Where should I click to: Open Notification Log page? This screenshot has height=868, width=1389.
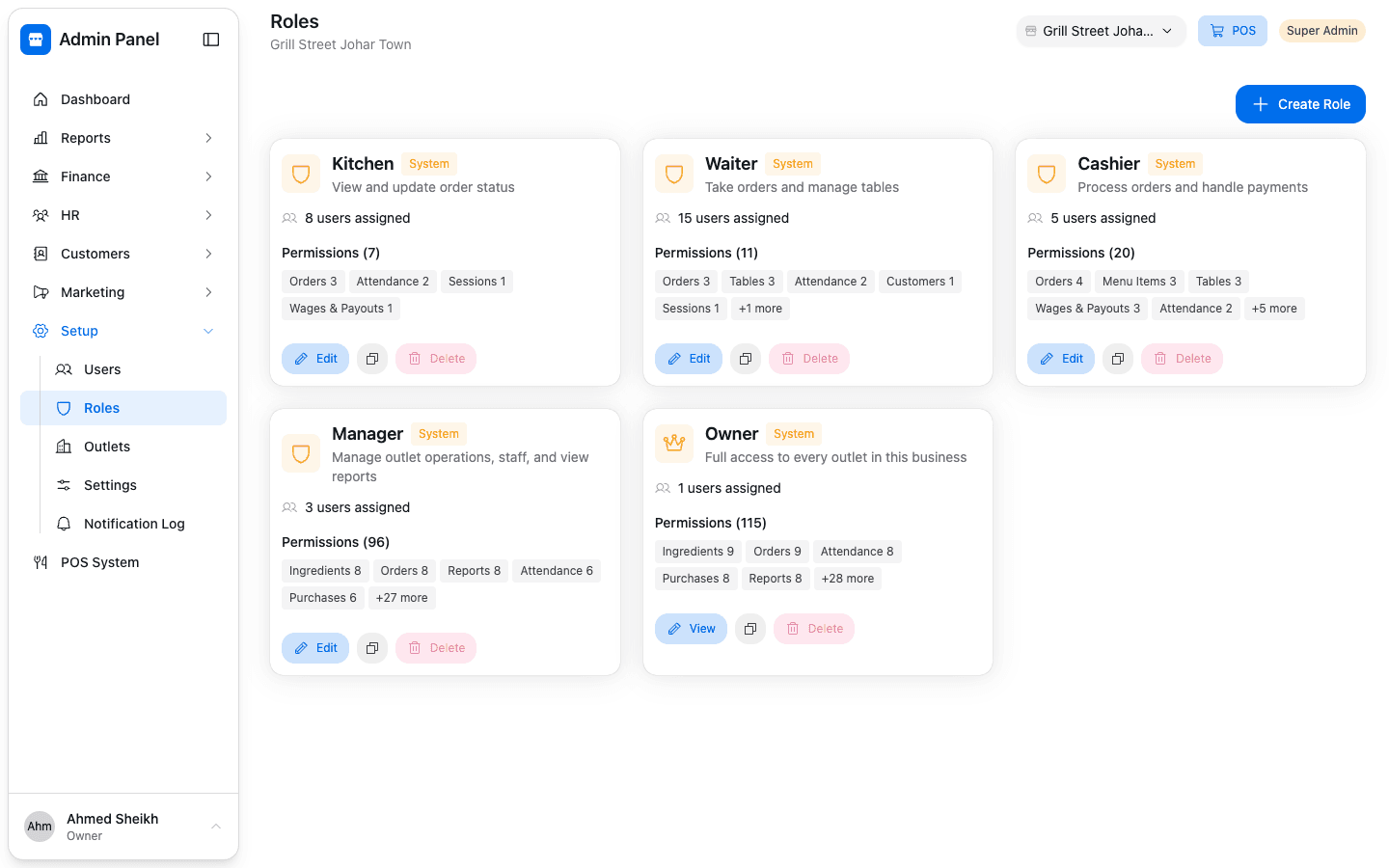[135, 524]
